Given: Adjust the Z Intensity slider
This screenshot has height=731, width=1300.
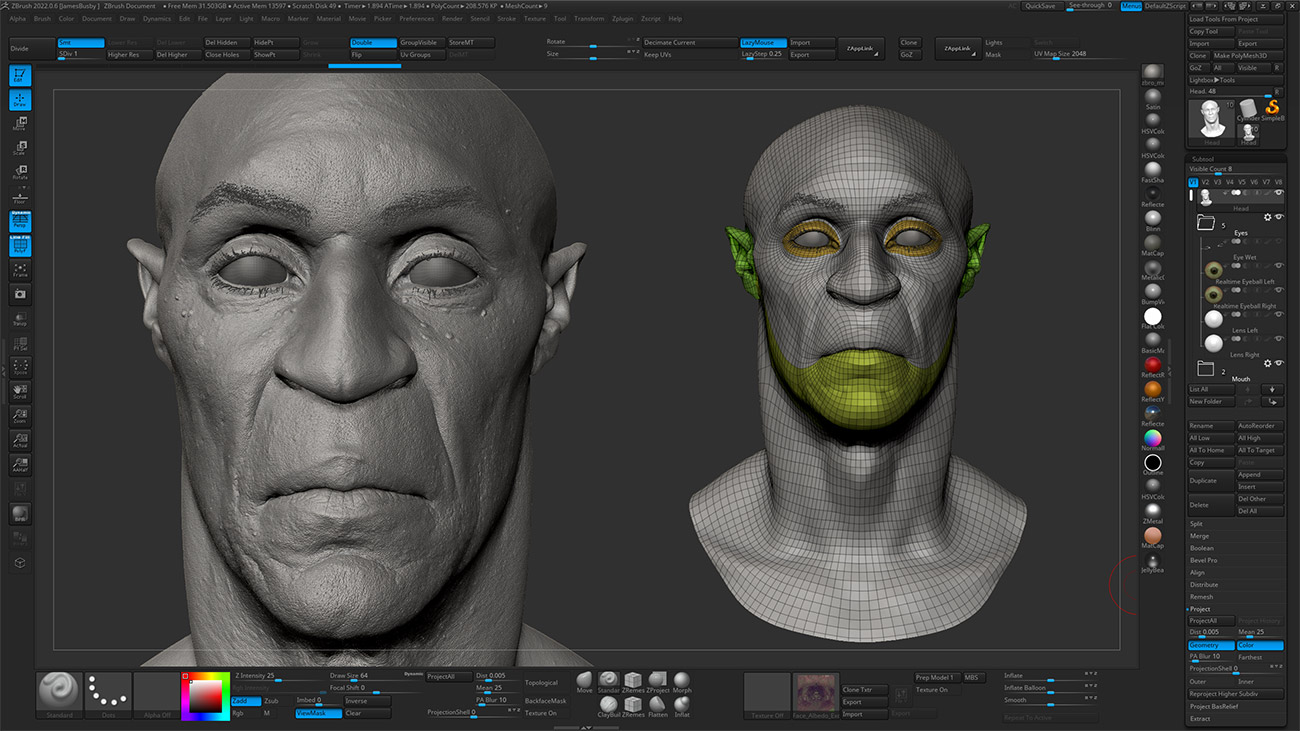Looking at the screenshot, I should point(279,677).
